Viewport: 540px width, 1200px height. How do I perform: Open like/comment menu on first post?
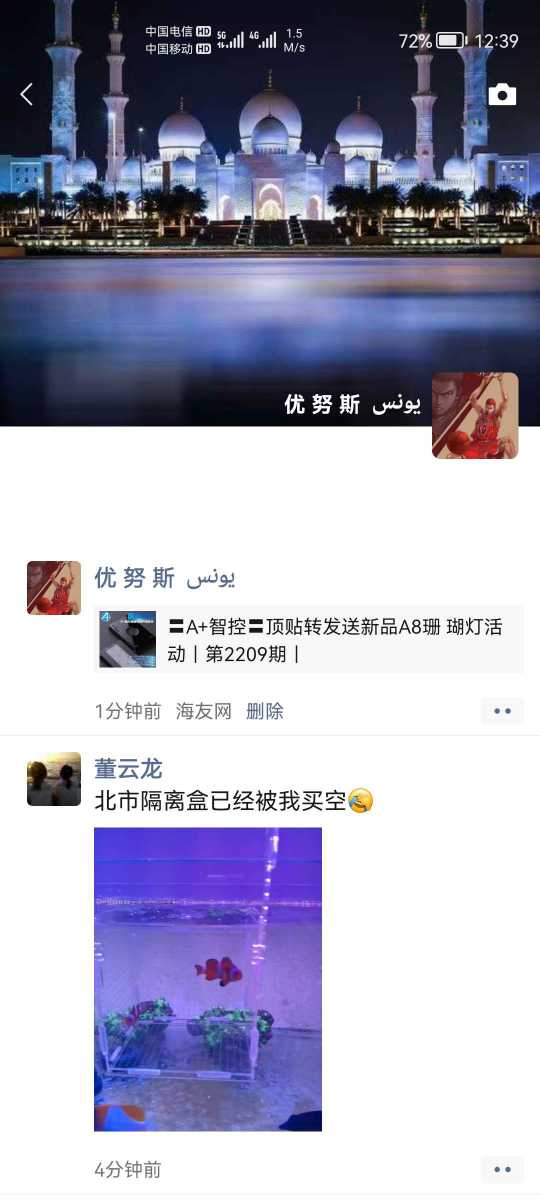click(502, 711)
